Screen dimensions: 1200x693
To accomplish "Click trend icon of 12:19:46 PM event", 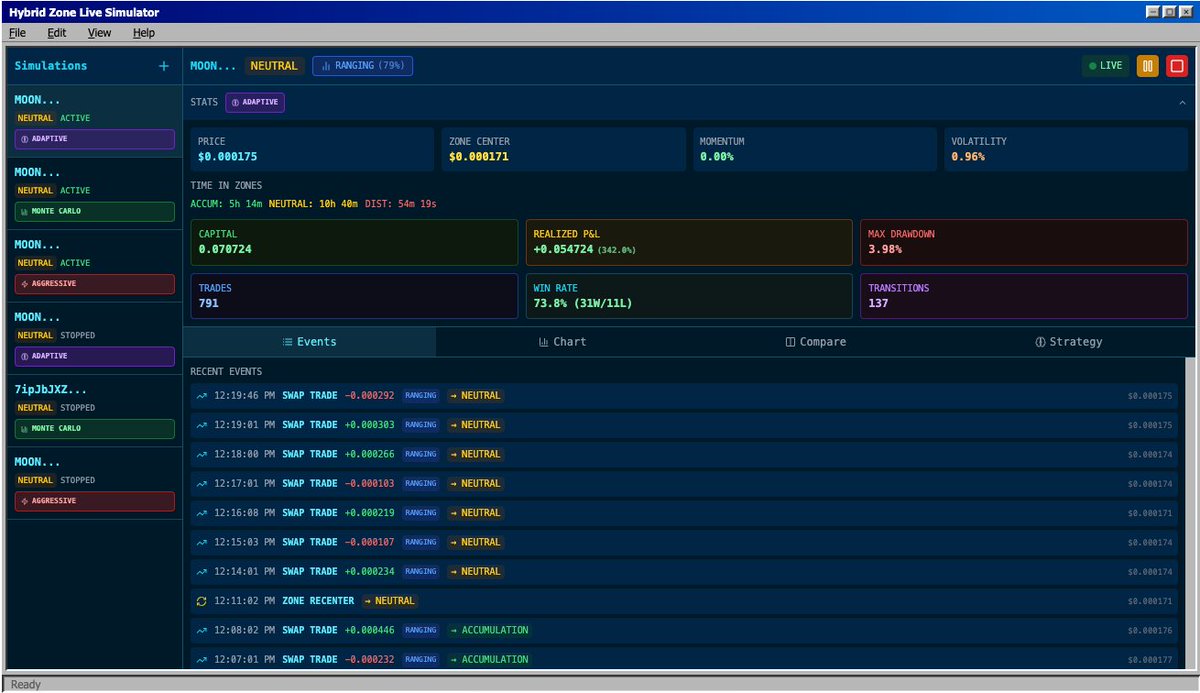I will (x=202, y=396).
